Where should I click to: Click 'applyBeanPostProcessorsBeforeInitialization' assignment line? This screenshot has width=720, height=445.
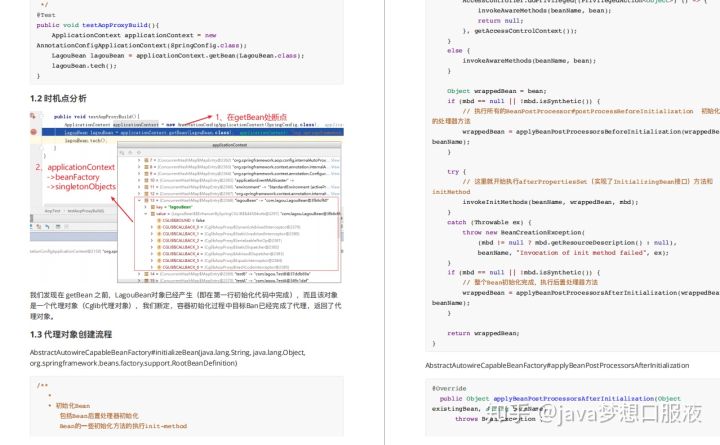click(591, 131)
